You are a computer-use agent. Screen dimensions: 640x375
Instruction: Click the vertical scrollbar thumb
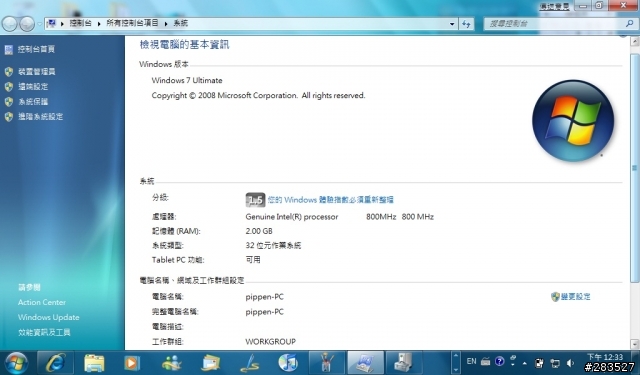pos(635,167)
